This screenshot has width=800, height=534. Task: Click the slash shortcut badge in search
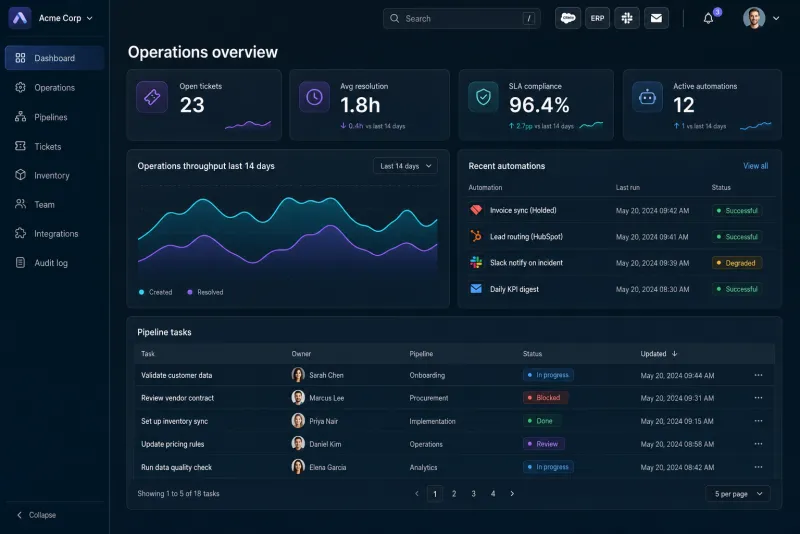529,18
